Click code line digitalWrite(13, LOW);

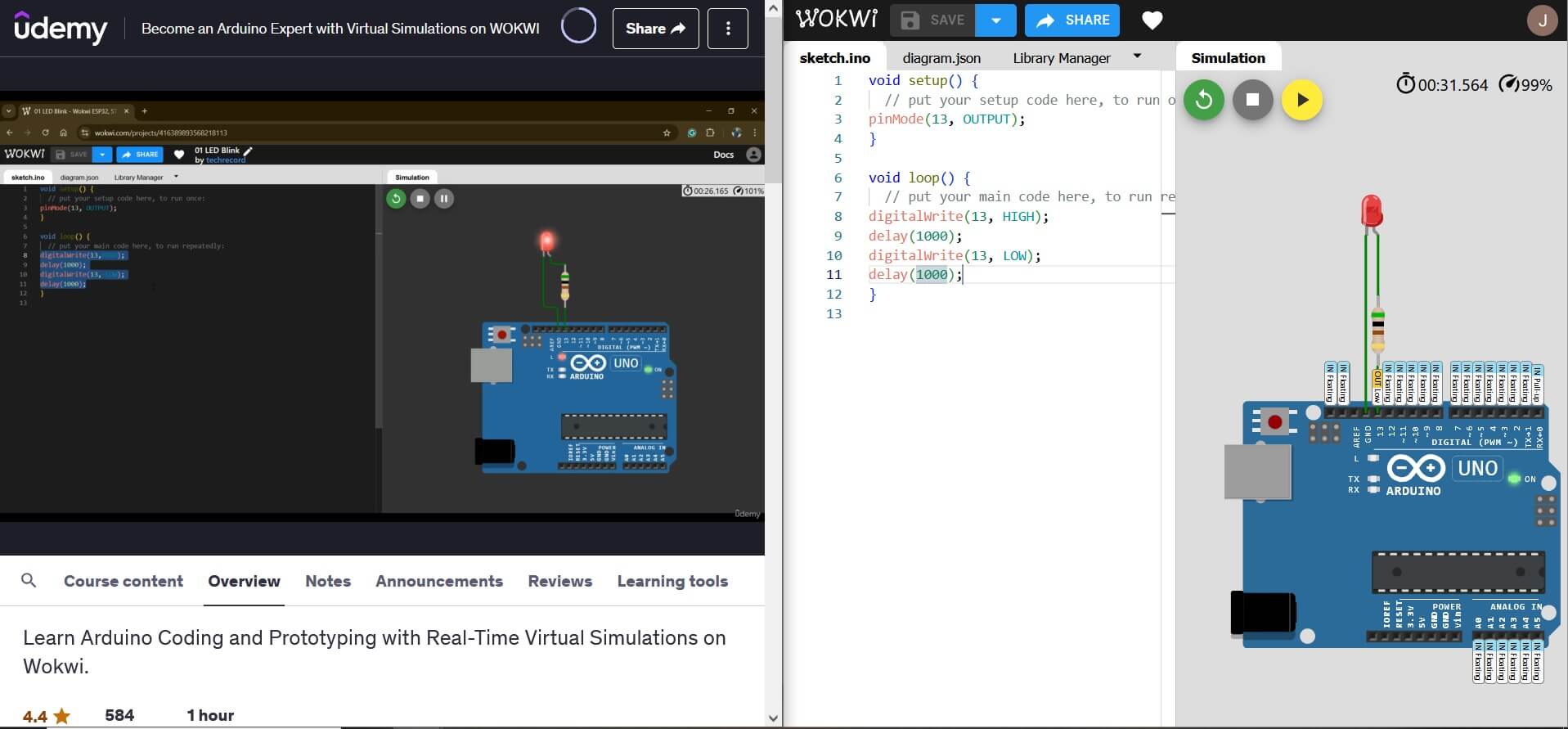point(955,255)
